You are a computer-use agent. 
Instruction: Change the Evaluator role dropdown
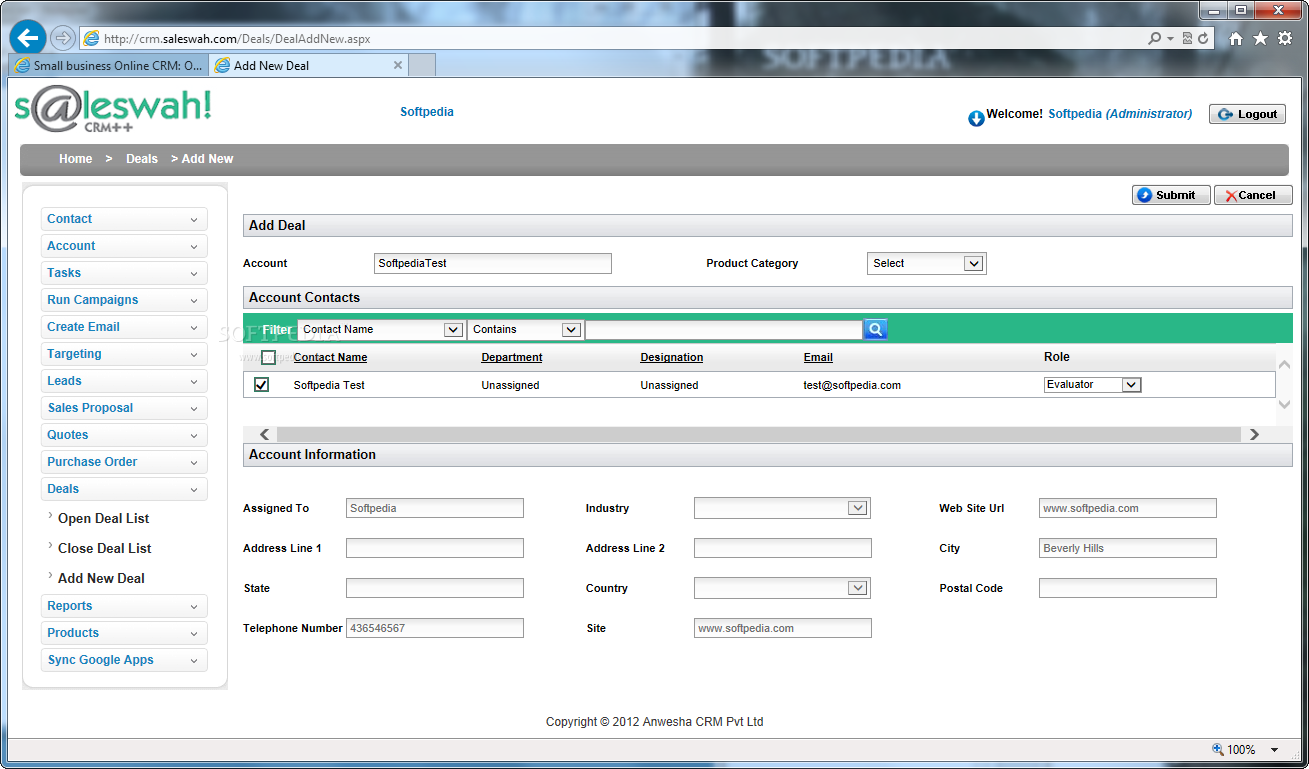click(1092, 385)
